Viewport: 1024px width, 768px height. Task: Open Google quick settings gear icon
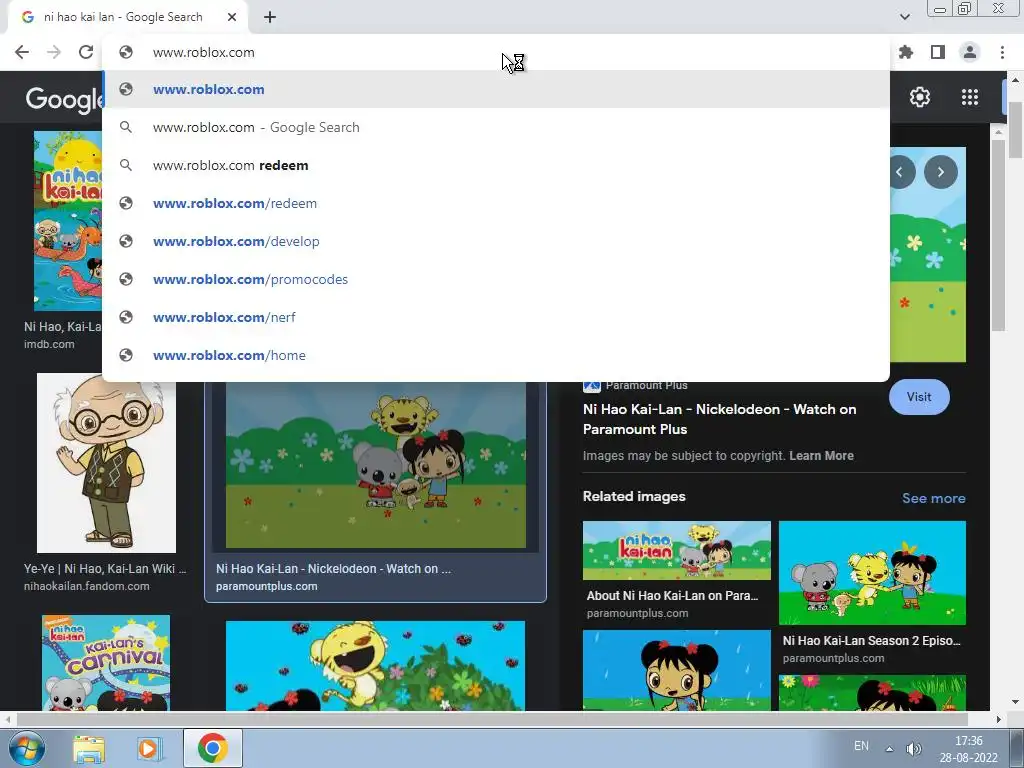[920, 97]
